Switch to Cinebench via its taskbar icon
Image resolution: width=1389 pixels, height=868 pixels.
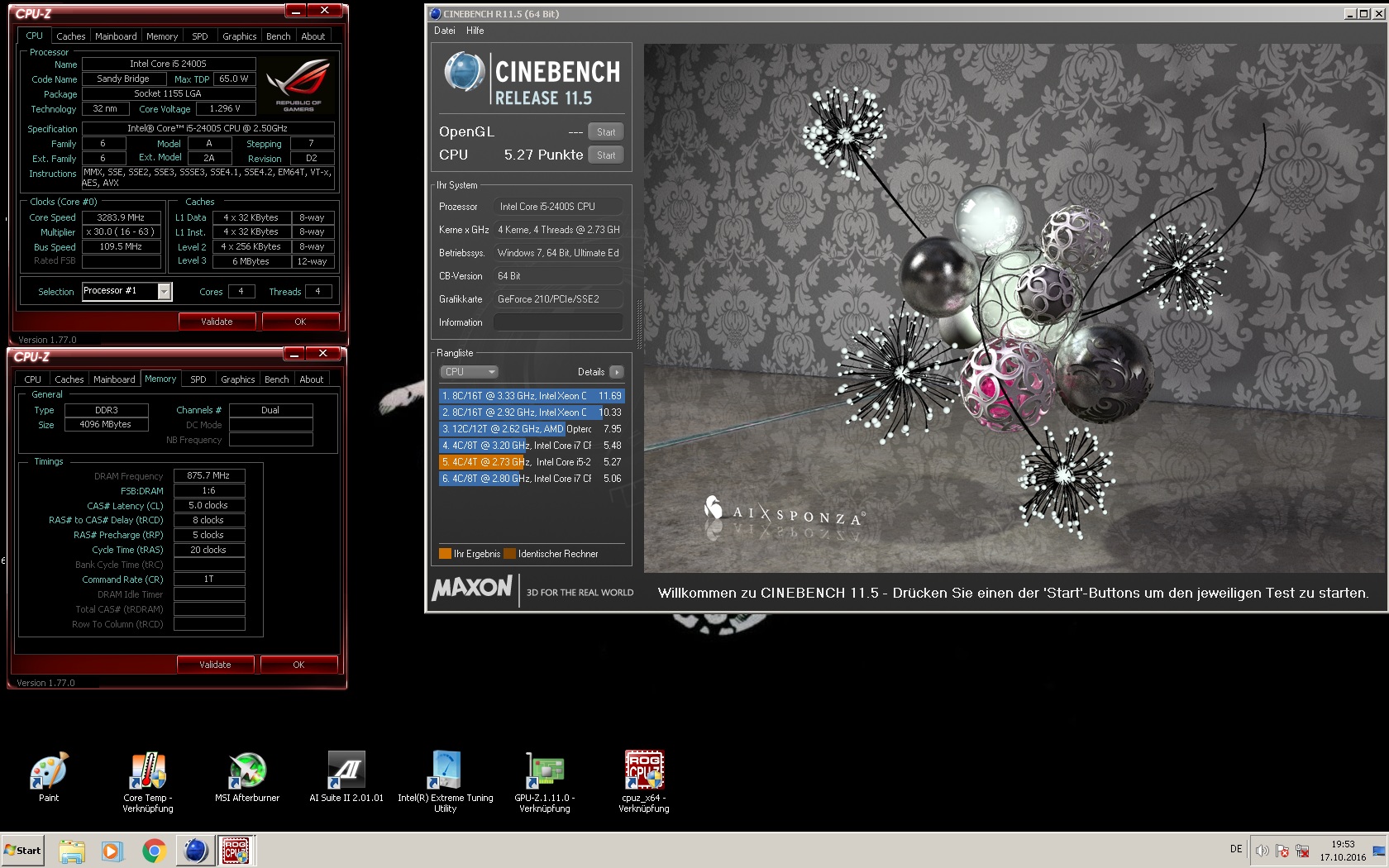tap(196, 851)
